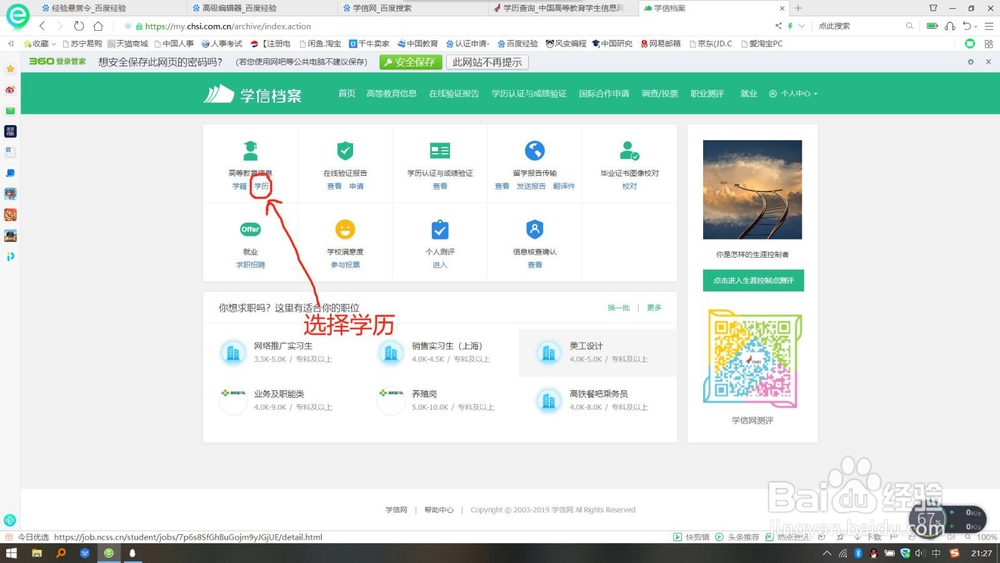Open browser home page icon
The image size is (1000, 563).
(x=98, y=26)
